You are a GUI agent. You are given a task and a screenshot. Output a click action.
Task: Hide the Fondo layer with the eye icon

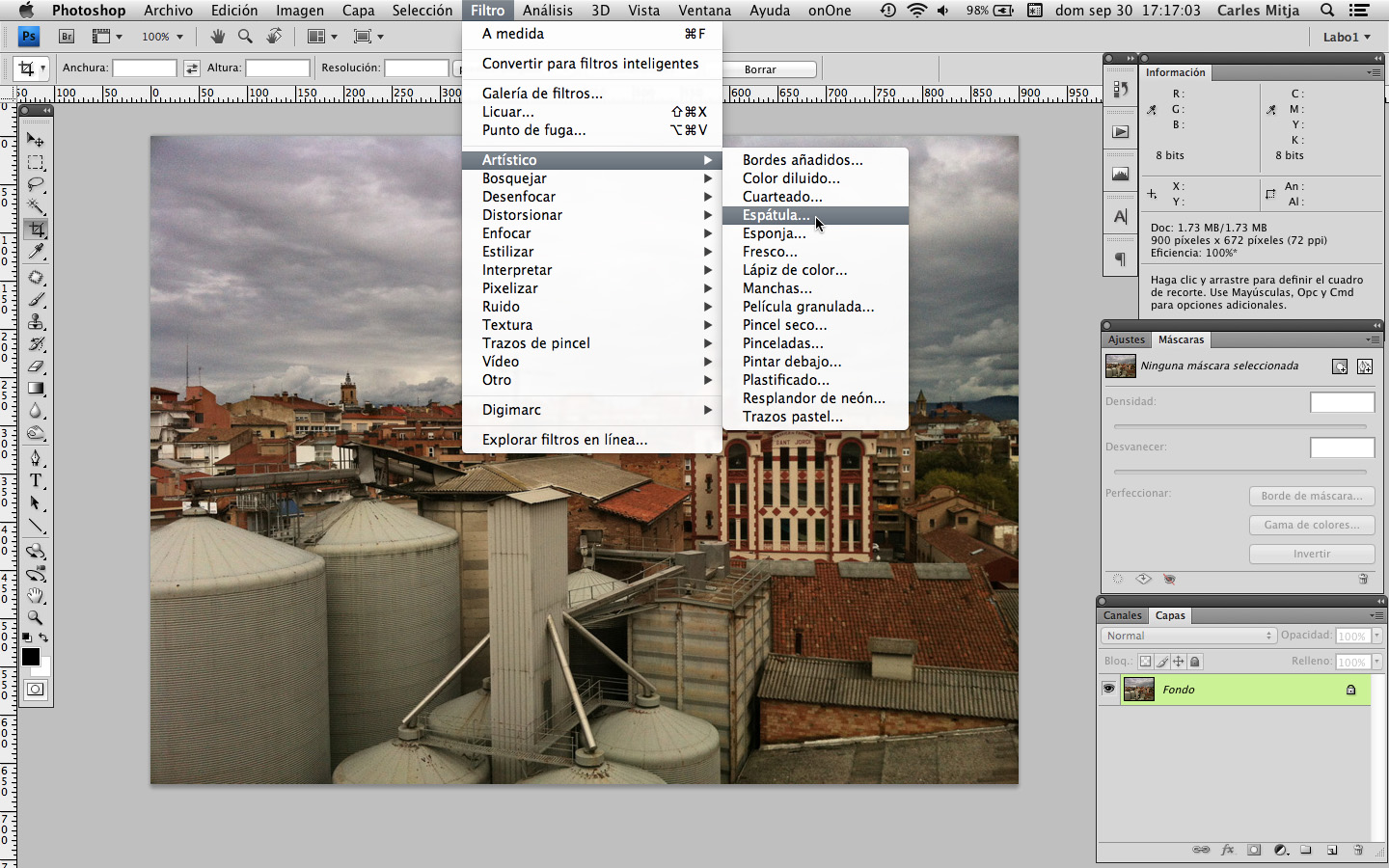click(x=1108, y=689)
